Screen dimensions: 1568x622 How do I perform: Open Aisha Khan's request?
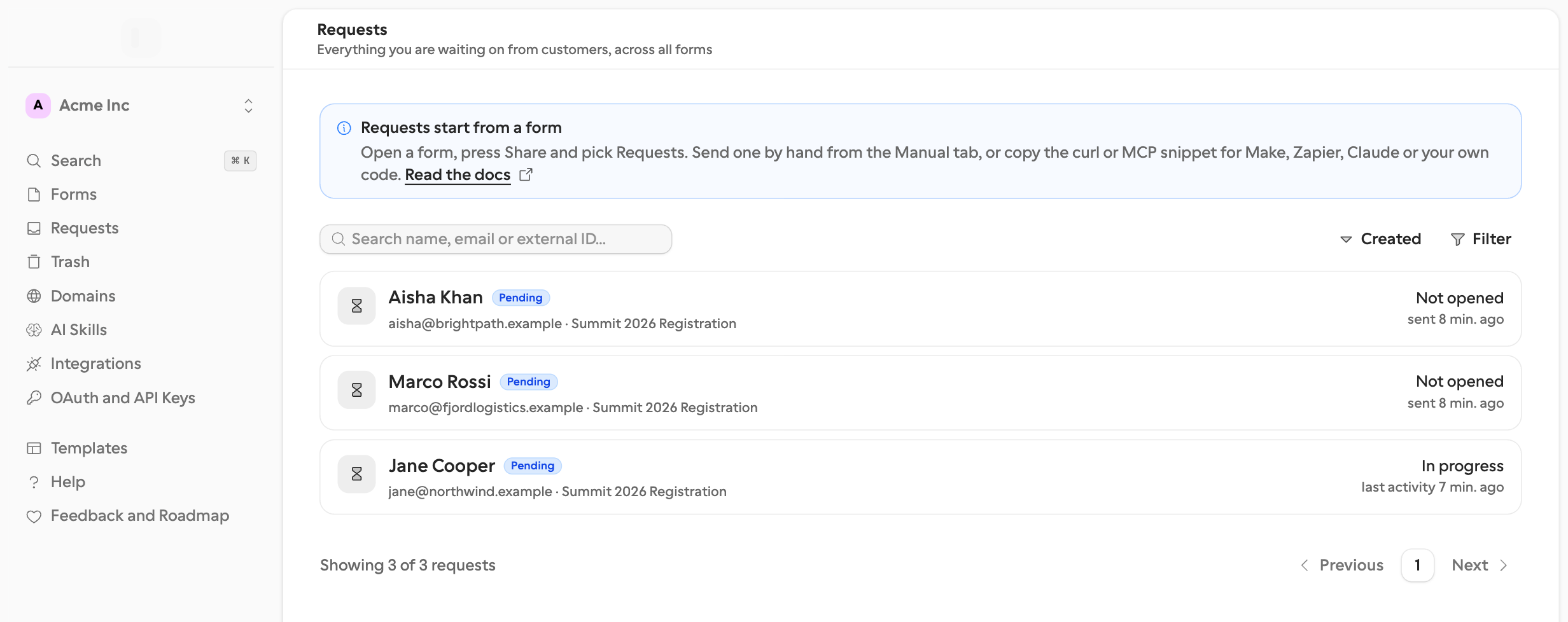coord(920,309)
